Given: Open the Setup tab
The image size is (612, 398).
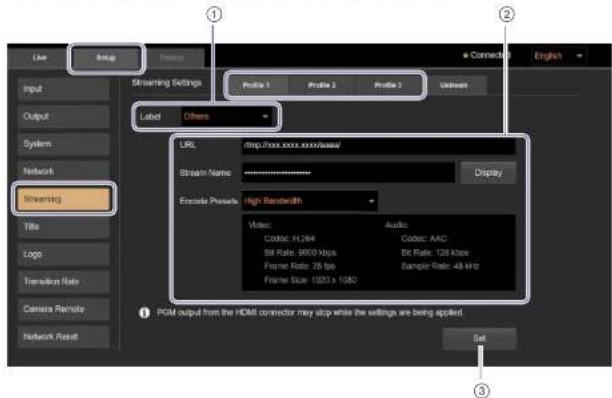Looking at the screenshot, I should coord(106,58).
